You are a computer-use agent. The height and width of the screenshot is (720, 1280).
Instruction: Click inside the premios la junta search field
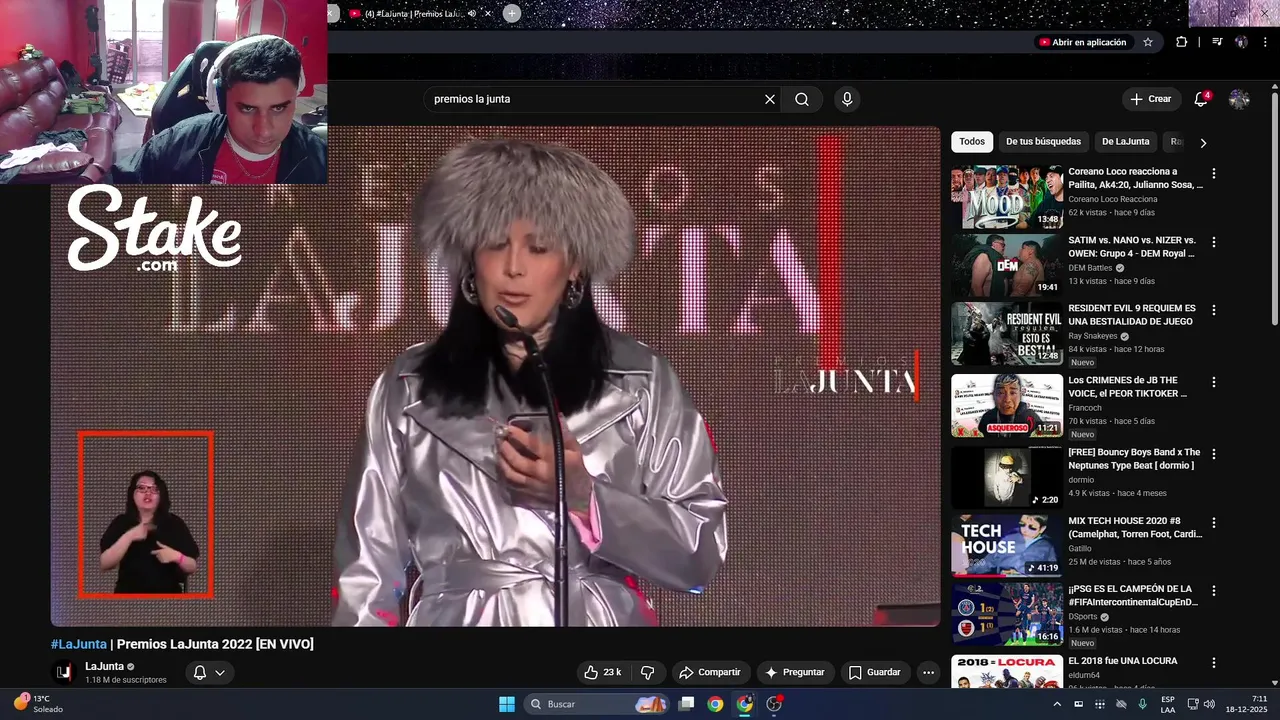click(595, 99)
